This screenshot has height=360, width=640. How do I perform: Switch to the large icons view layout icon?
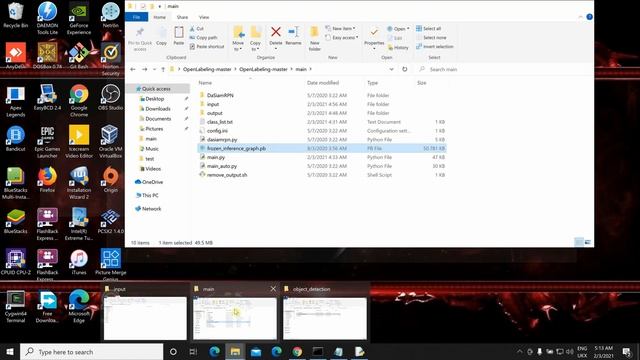pyautogui.click(x=588, y=242)
